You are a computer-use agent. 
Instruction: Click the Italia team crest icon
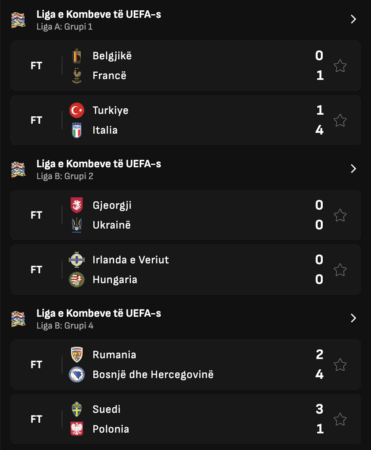coord(77,130)
